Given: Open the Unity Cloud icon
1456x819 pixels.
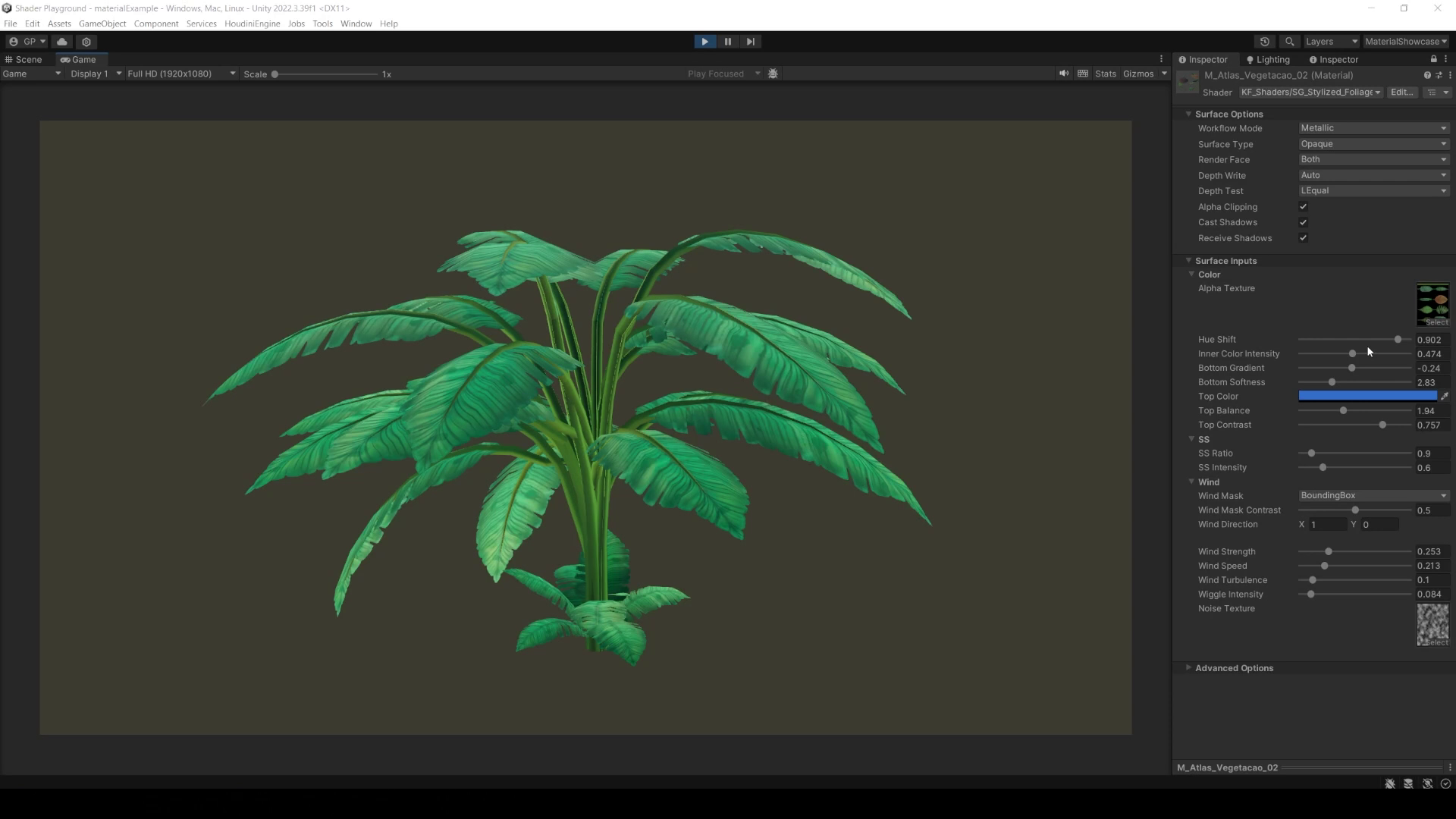Looking at the screenshot, I should (x=62, y=42).
